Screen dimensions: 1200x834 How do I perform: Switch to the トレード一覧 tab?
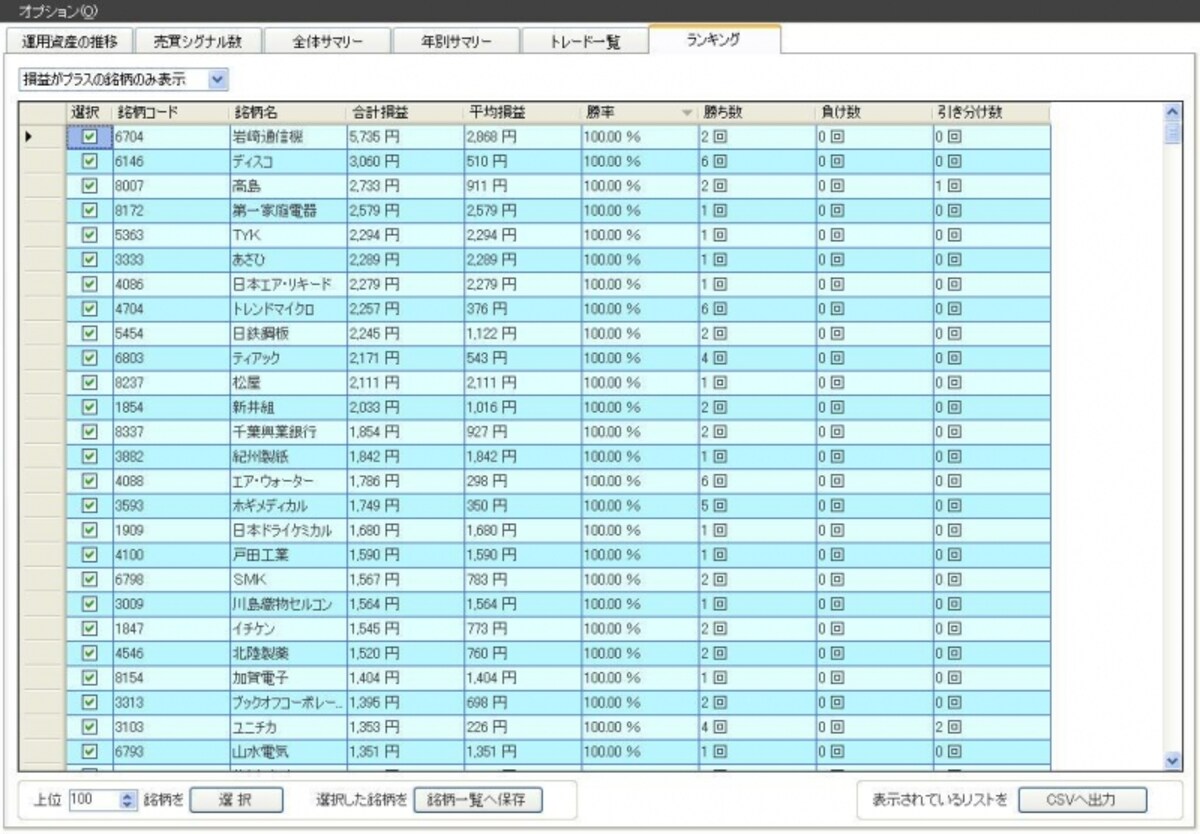pos(585,43)
